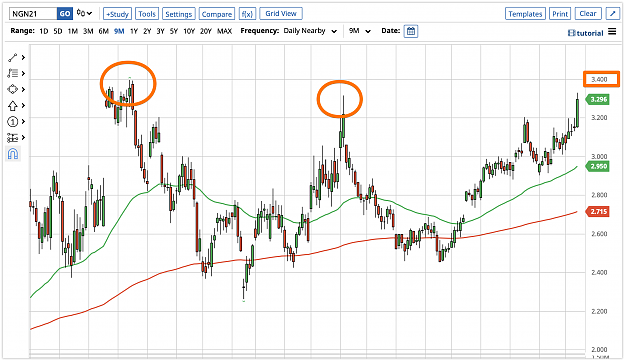Expand line tool options arrow
Screen dimensions: 625x361
24,58
